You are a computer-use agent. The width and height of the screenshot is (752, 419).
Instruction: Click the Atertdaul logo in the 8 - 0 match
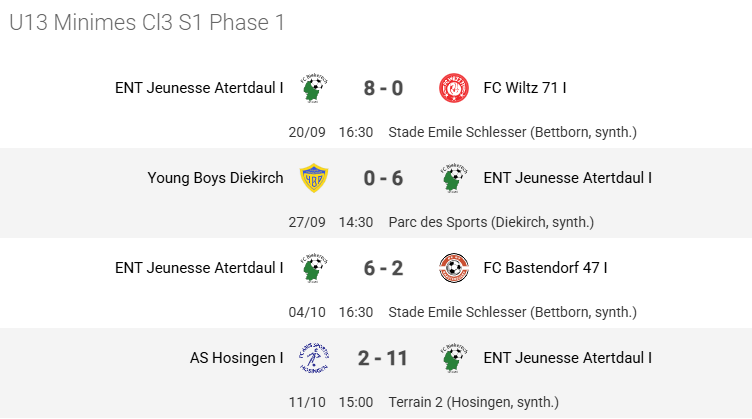(314, 89)
